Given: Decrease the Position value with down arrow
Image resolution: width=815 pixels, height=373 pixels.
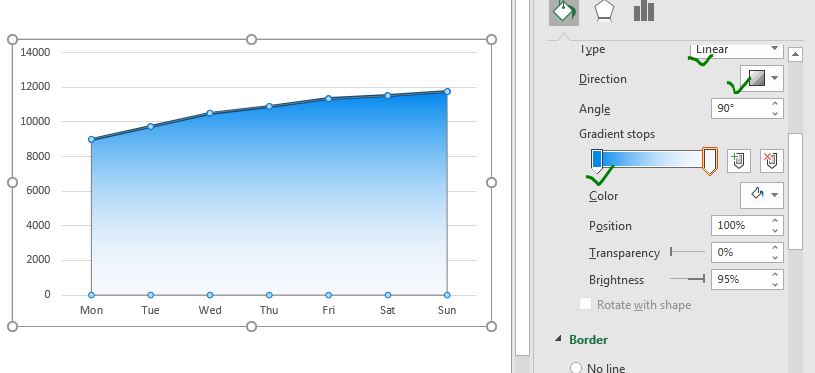Looking at the screenshot, I should 775,231.
